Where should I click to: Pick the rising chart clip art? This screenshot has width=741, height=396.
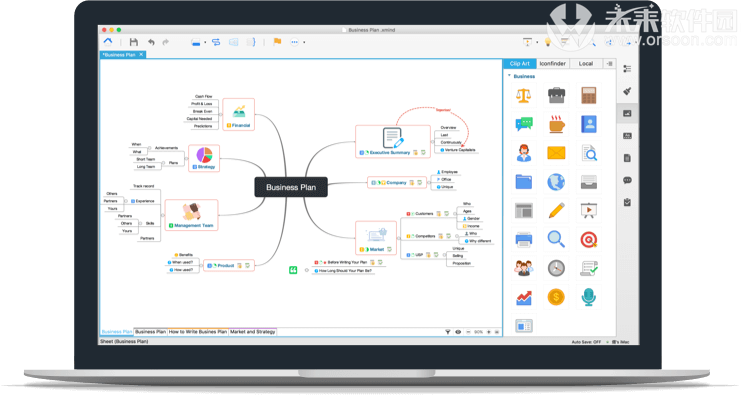pos(524,298)
